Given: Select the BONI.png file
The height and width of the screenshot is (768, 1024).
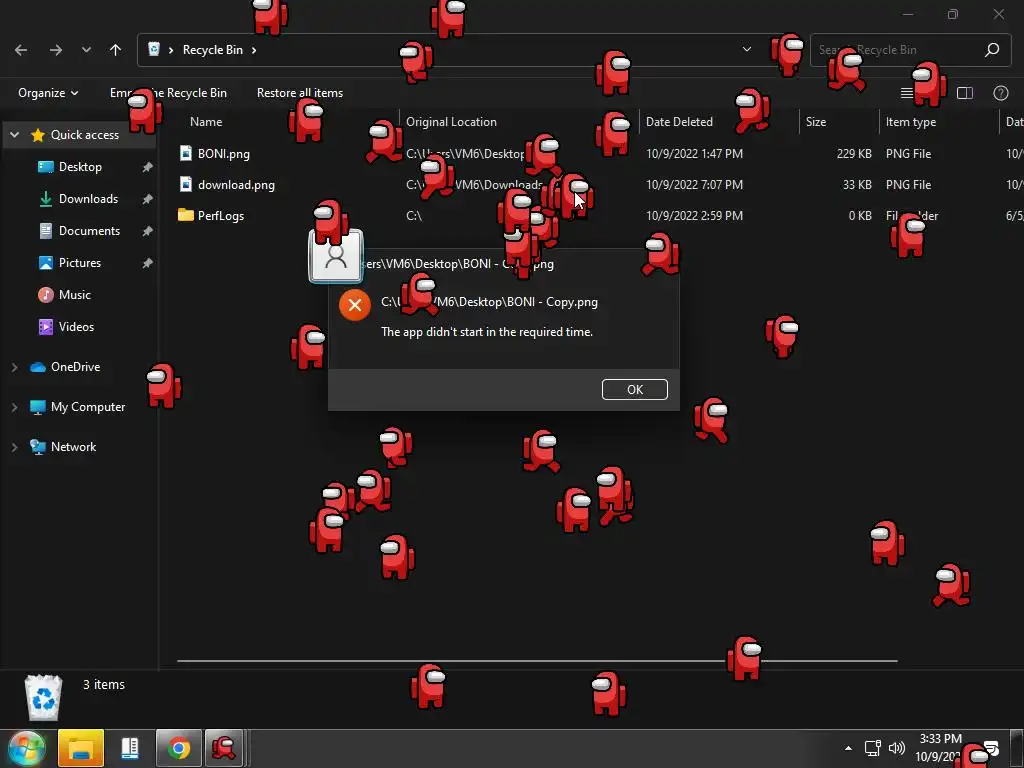Looking at the screenshot, I should click(x=223, y=153).
